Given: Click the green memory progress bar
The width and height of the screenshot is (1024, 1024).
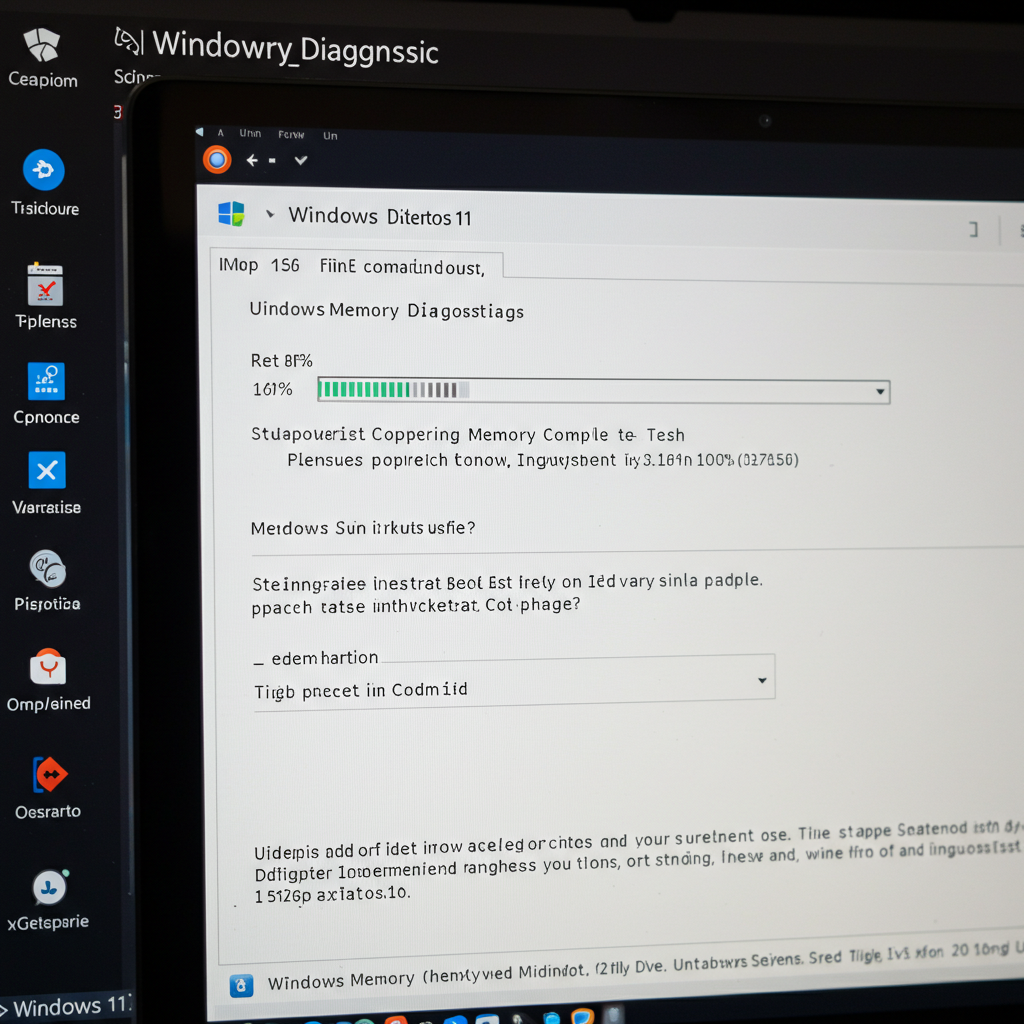Looking at the screenshot, I should click(x=603, y=391).
